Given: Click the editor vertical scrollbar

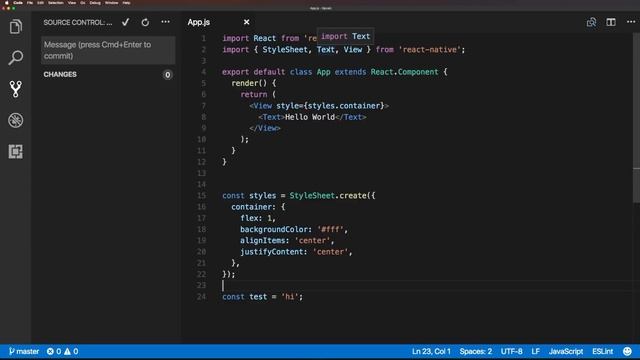Looking at the screenshot, I should (x=636, y=118).
